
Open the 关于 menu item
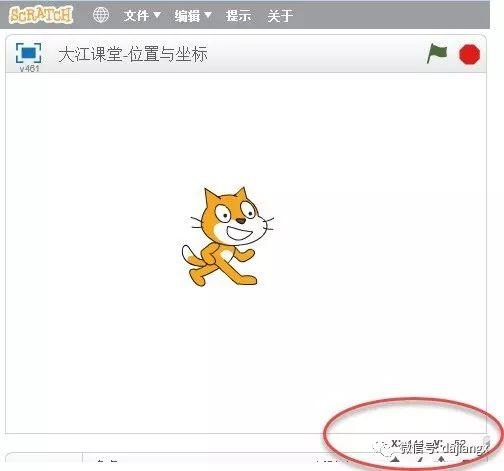280,15
